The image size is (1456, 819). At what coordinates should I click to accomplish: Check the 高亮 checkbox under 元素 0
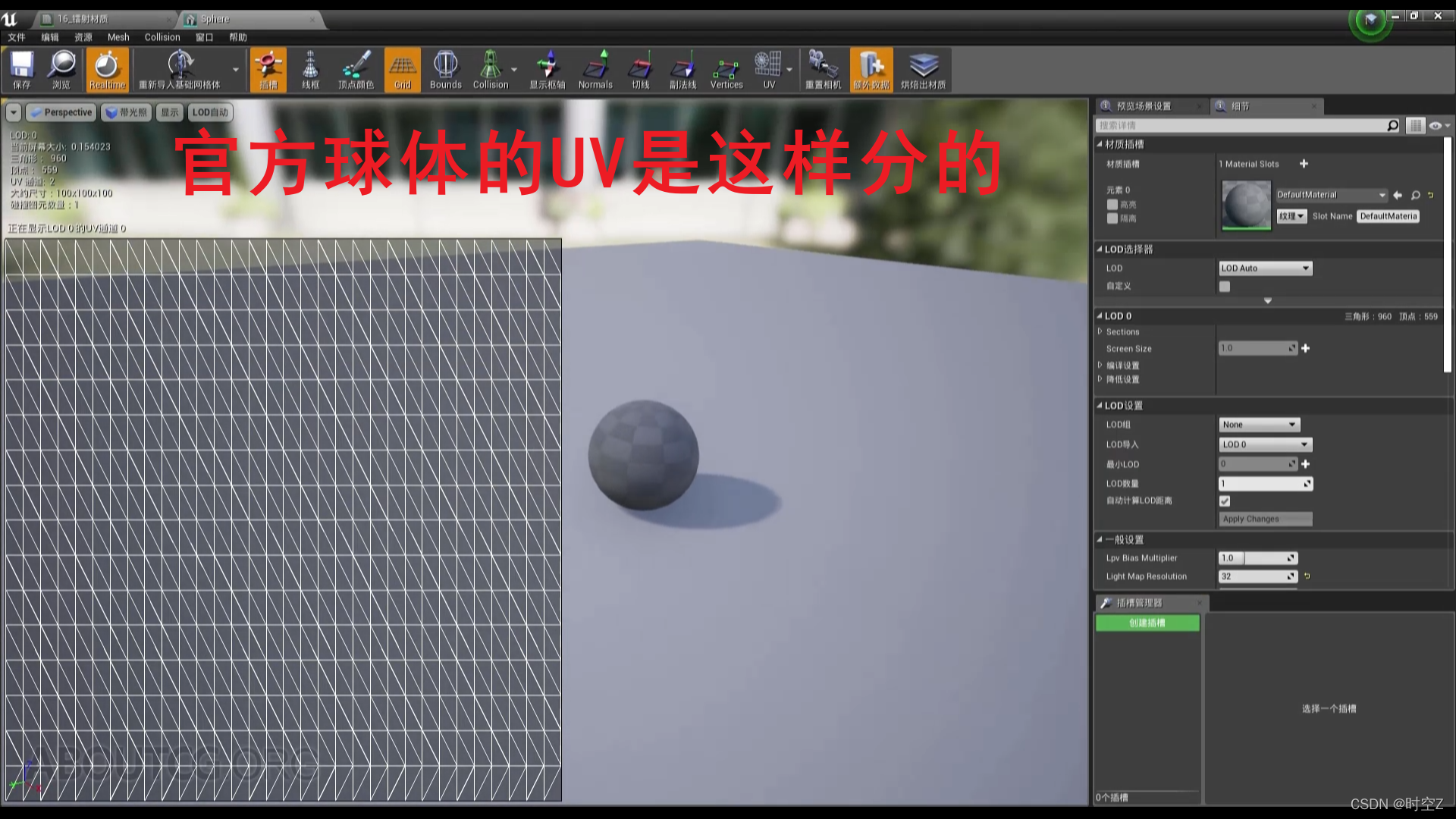(1112, 205)
